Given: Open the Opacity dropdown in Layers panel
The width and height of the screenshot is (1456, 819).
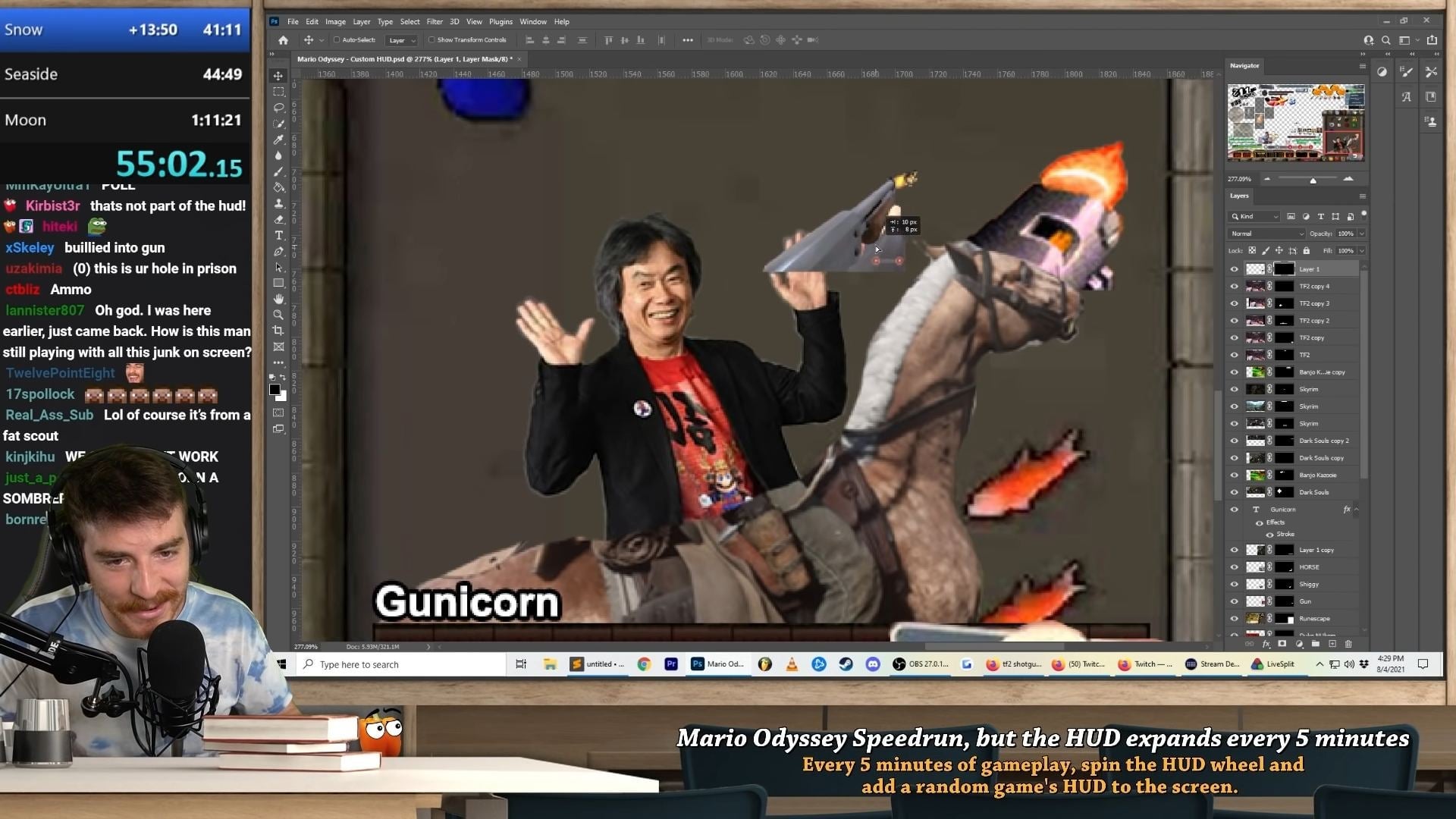Looking at the screenshot, I should click(x=1361, y=234).
